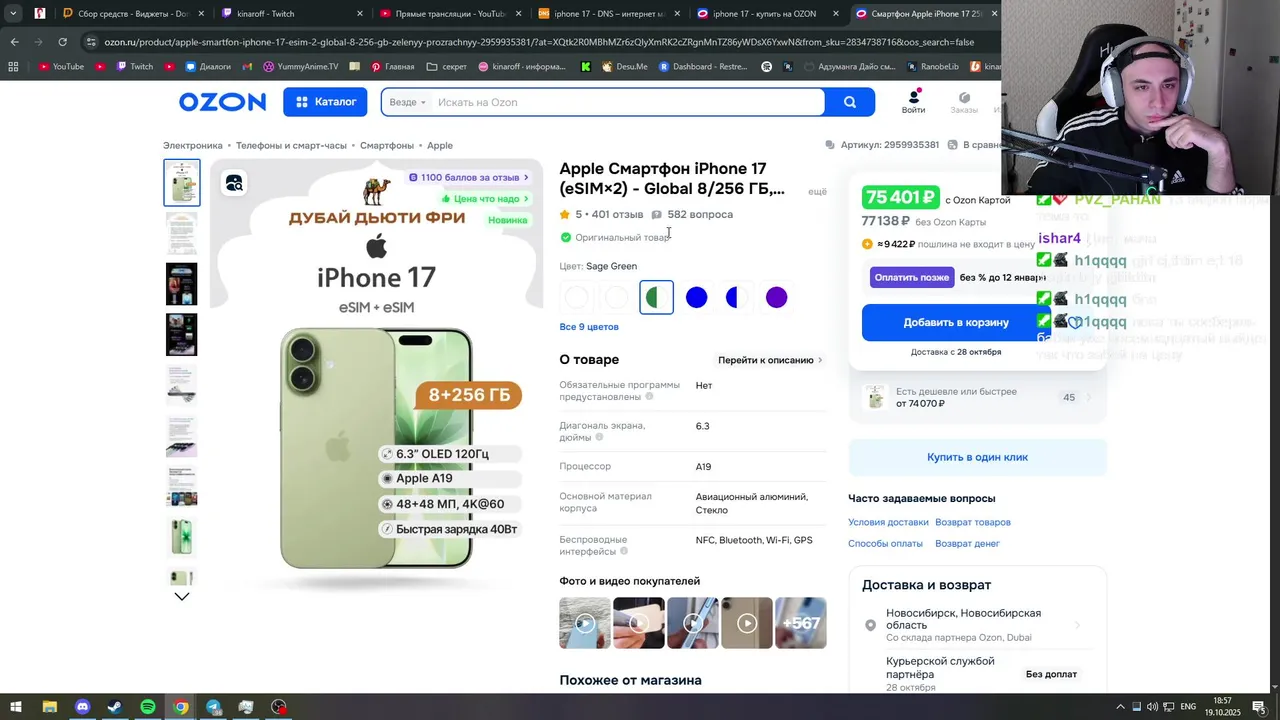1280x720 pixels.
Task: Open the Все 9 цветов link
Action: pos(589,327)
